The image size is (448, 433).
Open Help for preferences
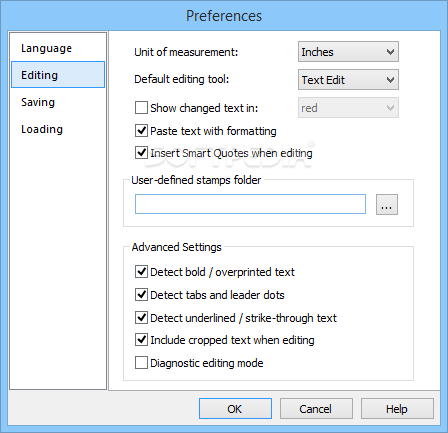coord(397,409)
